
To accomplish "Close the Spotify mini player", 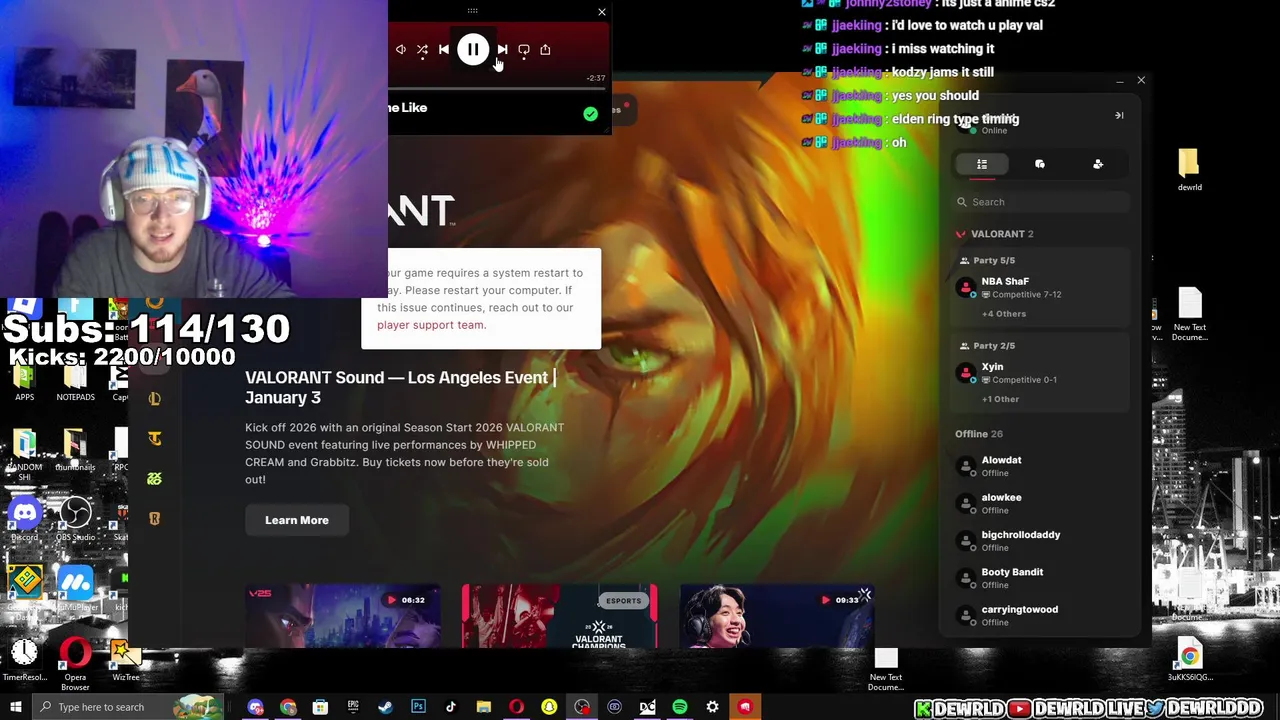I will pos(601,12).
